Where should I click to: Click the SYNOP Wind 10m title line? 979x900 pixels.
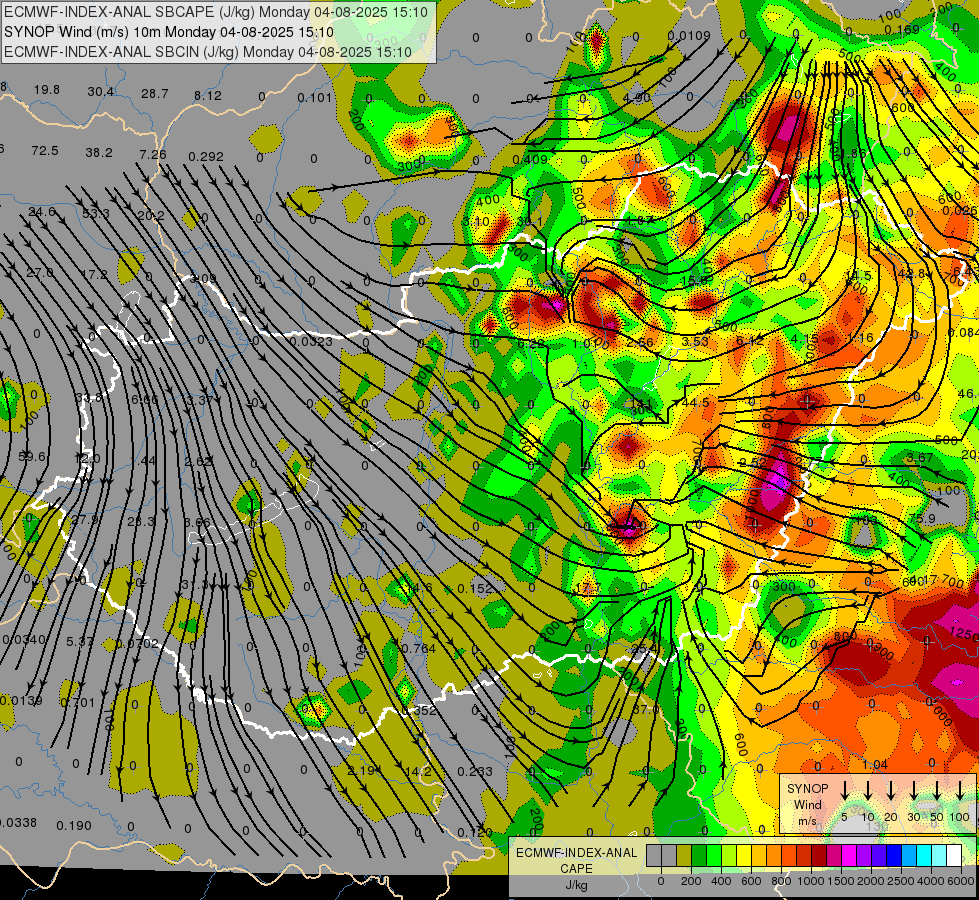click(169, 32)
